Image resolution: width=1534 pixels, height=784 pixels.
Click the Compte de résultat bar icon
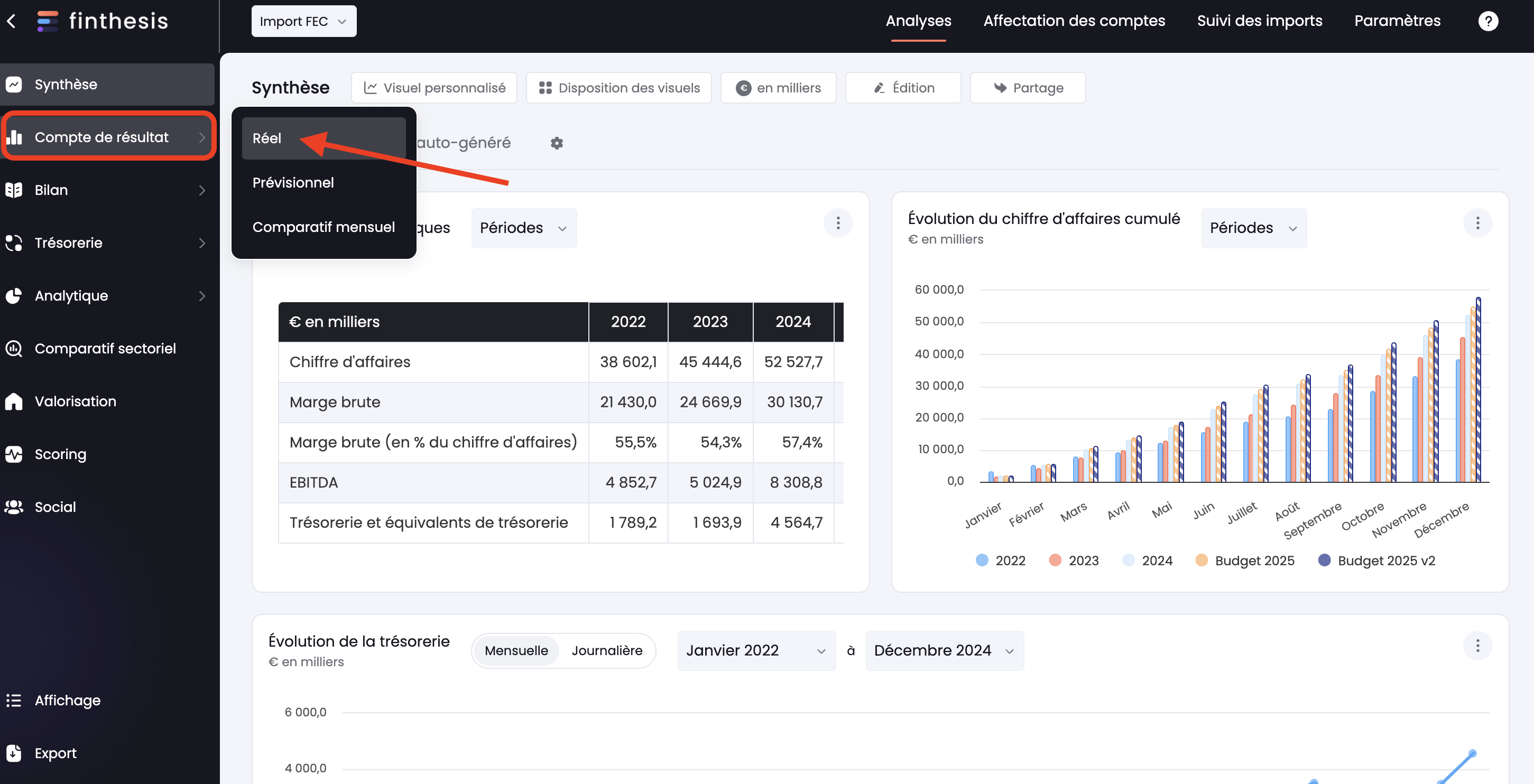pos(14,137)
